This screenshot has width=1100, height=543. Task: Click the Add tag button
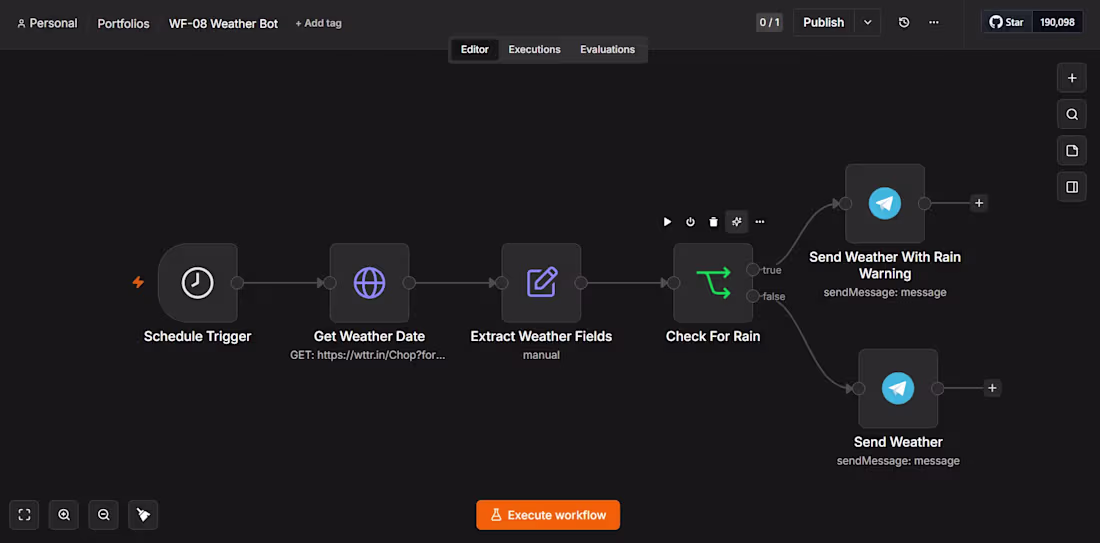318,23
